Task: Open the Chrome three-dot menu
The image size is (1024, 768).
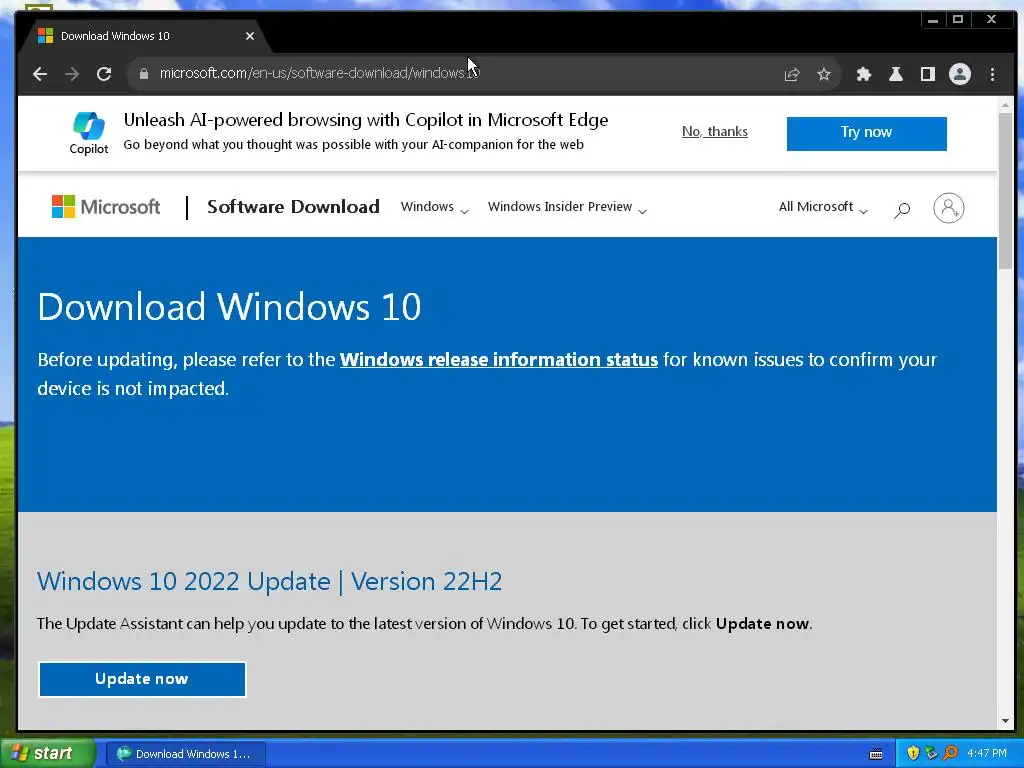Action: (992, 74)
